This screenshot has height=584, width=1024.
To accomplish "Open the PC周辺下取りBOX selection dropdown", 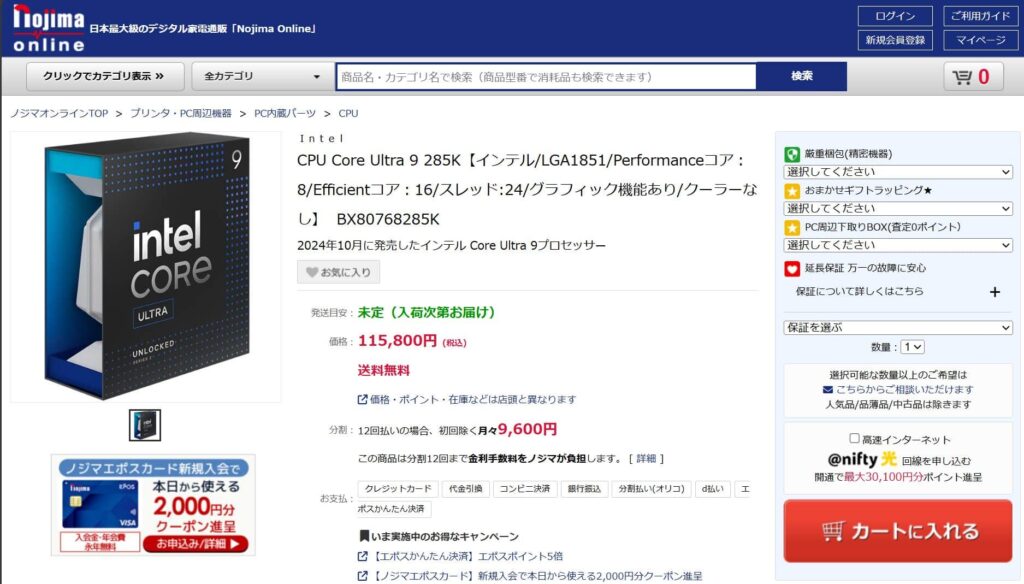I will 898,245.
